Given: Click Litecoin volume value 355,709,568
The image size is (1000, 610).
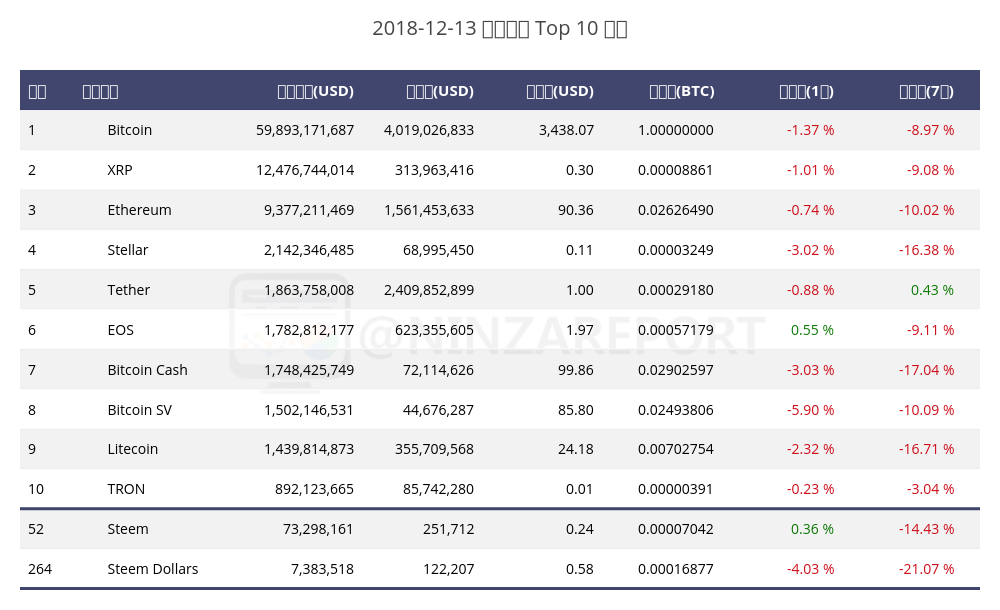Looking at the screenshot, I should coord(434,449).
